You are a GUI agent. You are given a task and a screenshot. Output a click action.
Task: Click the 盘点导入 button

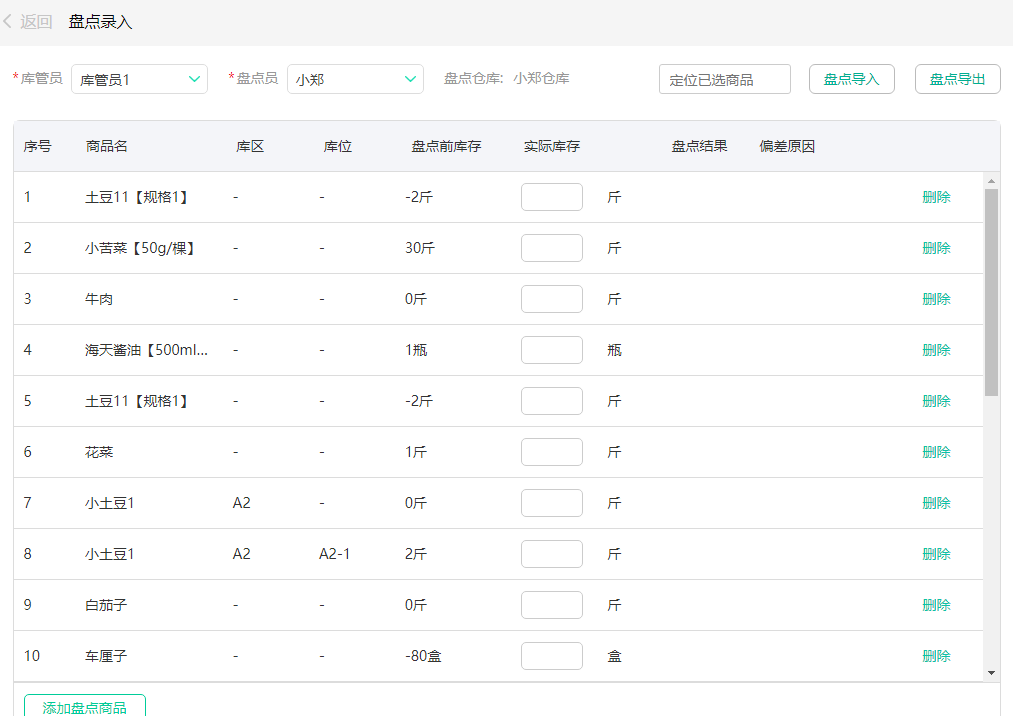pyautogui.click(x=851, y=79)
